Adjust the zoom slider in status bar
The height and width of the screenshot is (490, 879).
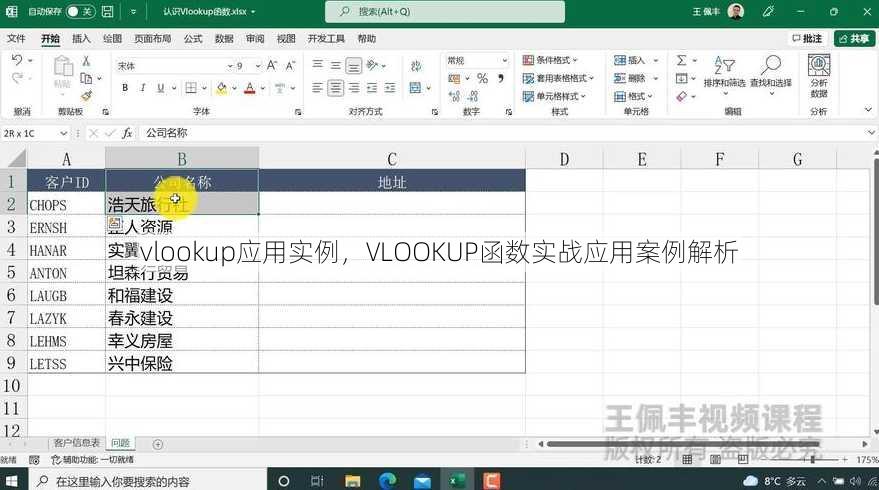pyautogui.click(x=812, y=459)
